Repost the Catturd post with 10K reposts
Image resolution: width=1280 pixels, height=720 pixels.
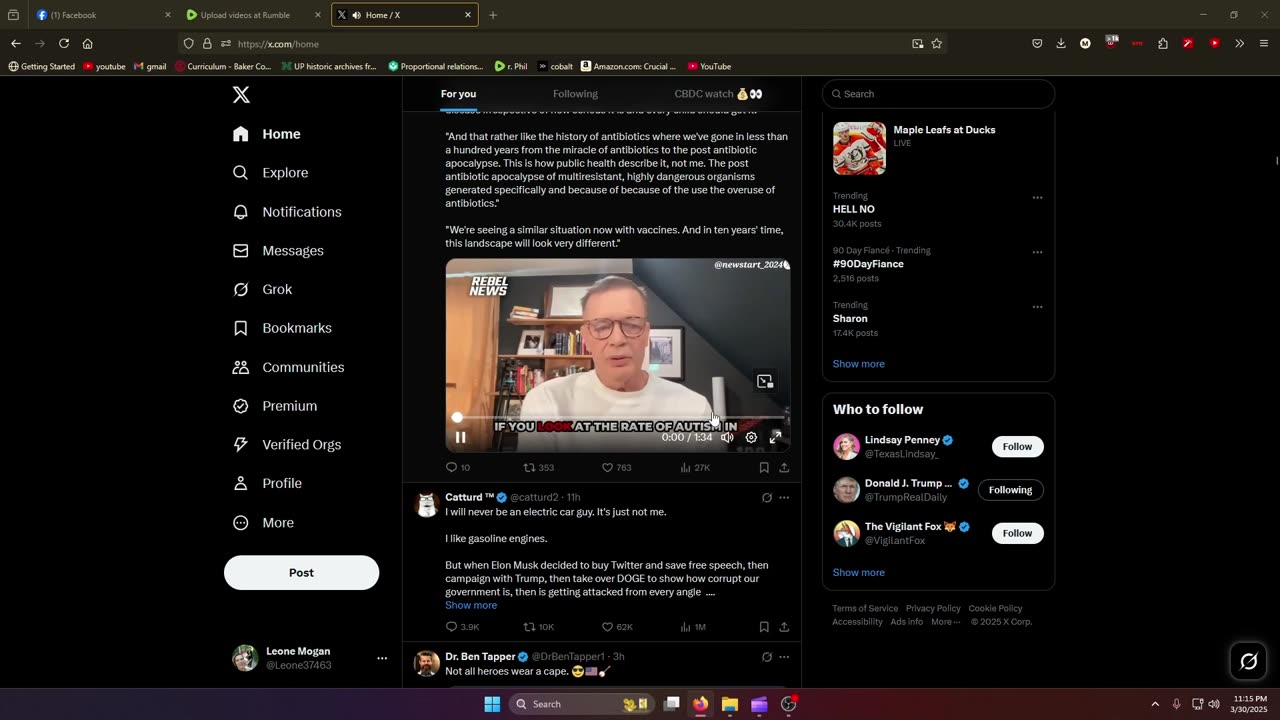click(x=539, y=627)
